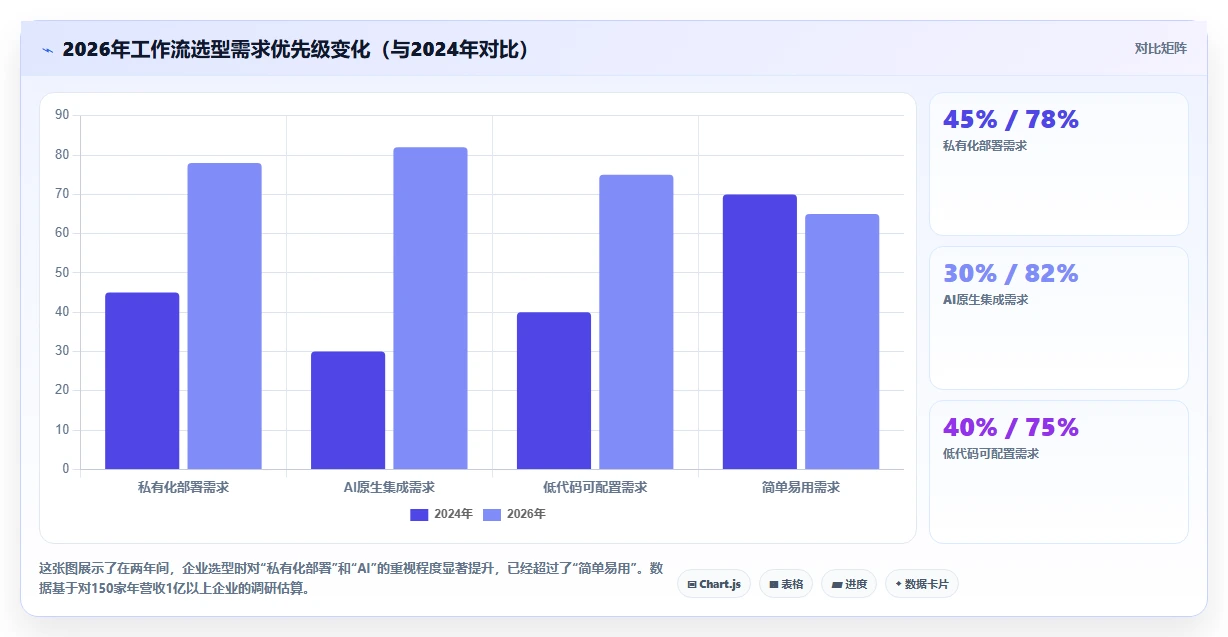The height and width of the screenshot is (637, 1228).
Task: Click the 低代码可配置需求 axis label
Action: pos(595,488)
